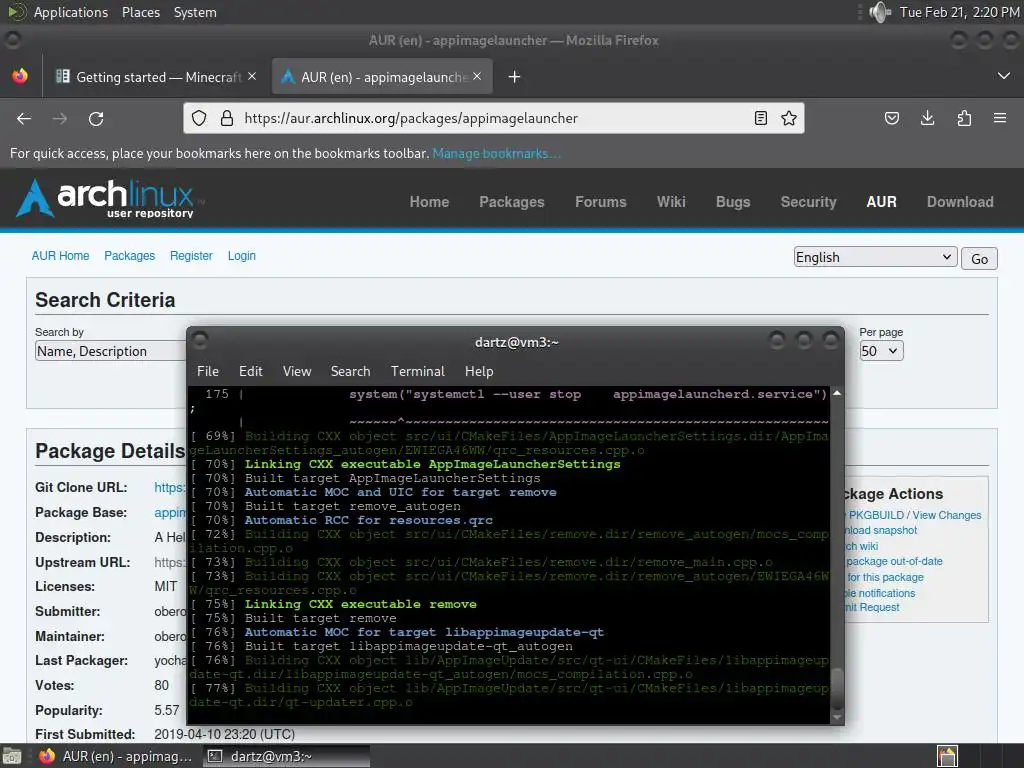The image size is (1024, 768).
Task: Go back one page in Firefox
Action: 24,118
